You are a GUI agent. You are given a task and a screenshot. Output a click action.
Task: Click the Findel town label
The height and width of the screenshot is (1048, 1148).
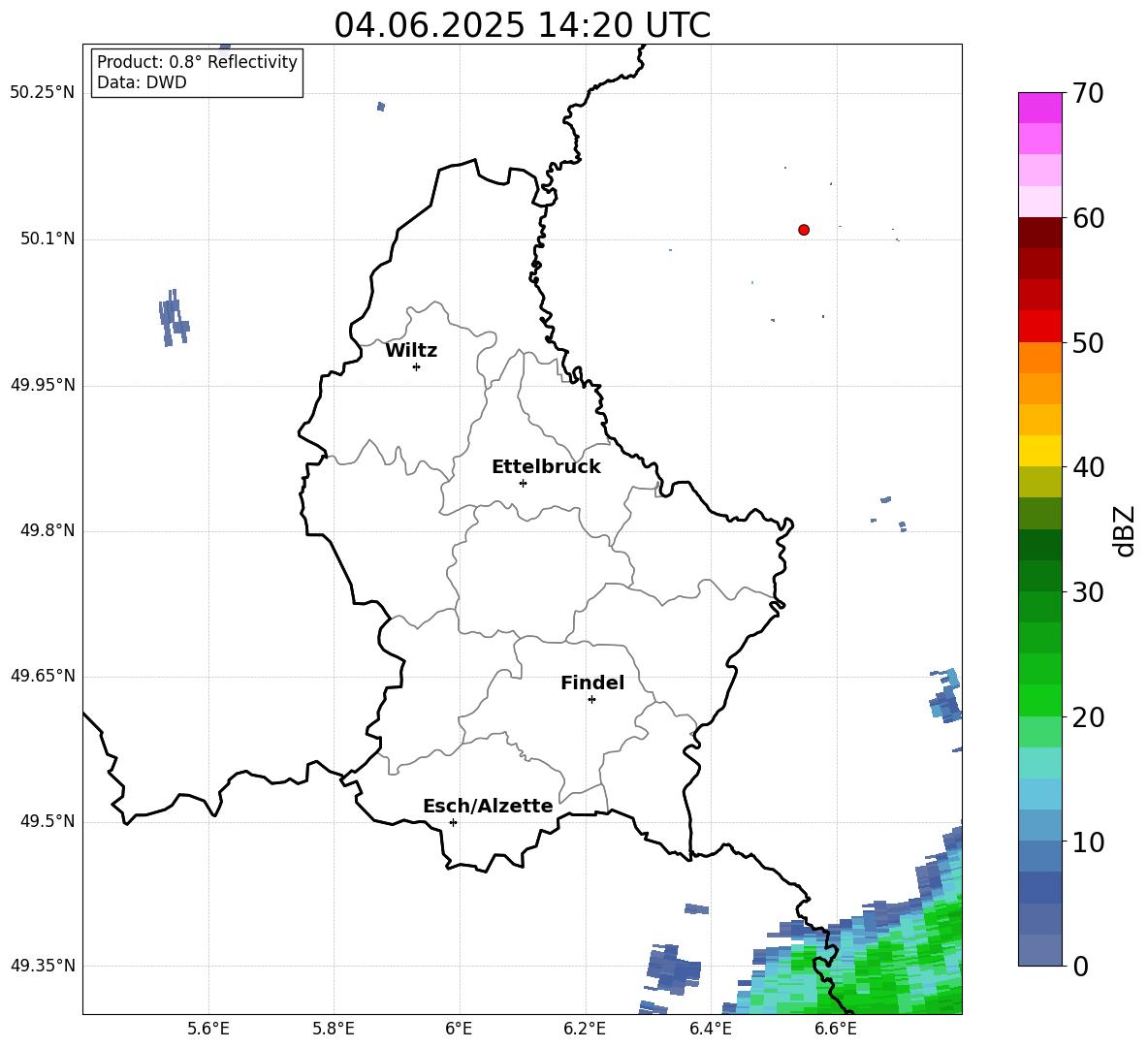click(592, 683)
